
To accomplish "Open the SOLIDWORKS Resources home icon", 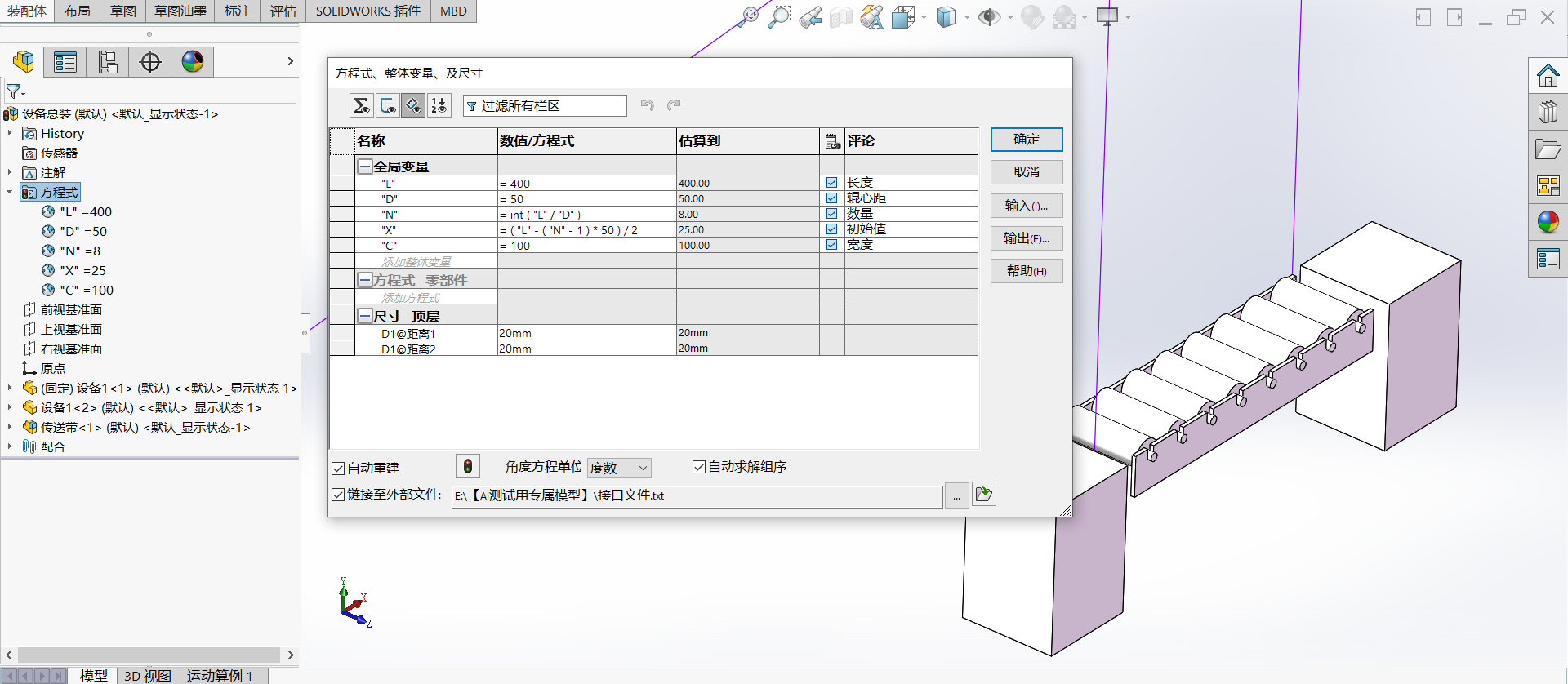I will [1548, 76].
